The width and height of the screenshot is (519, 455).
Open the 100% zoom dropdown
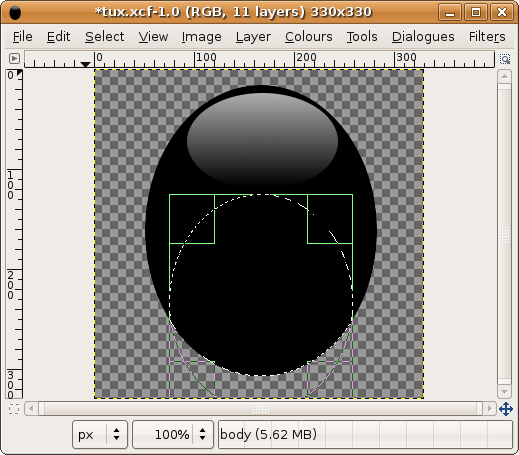(173, 434)
